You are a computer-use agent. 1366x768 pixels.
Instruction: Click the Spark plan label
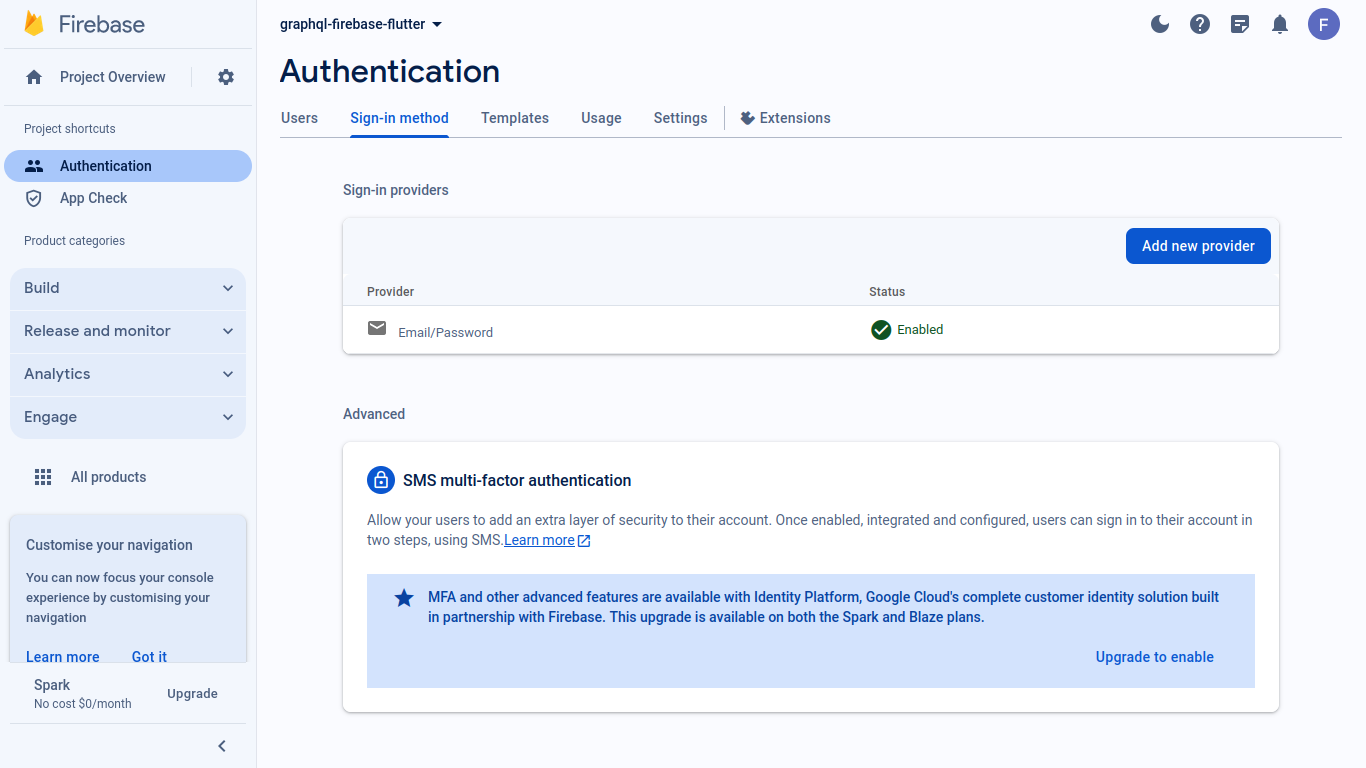click(52, 685)
